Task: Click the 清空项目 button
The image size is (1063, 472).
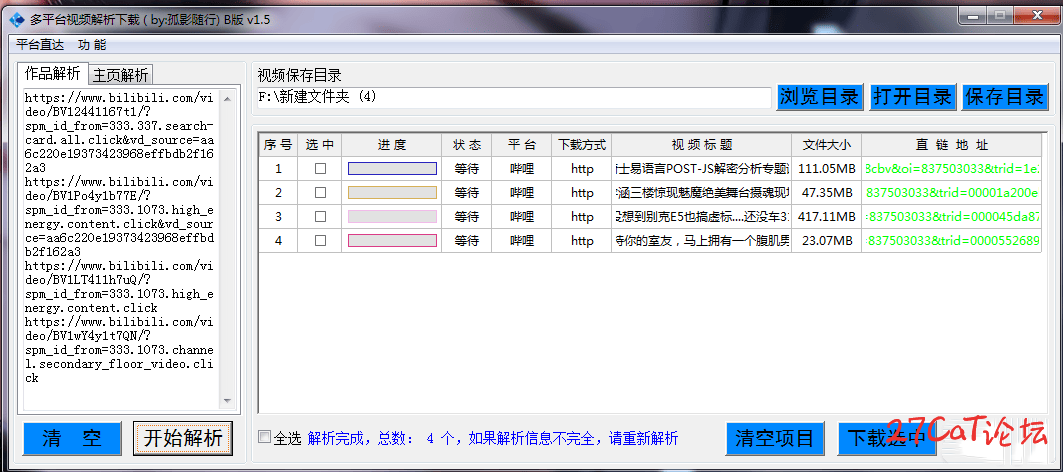Action: tap(775, 439)
